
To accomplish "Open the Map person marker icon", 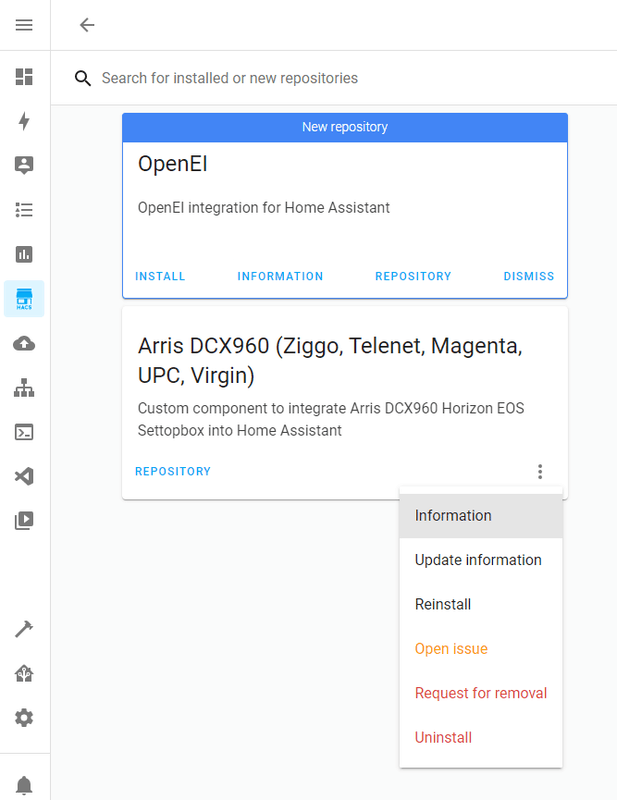I will [24, 165].
